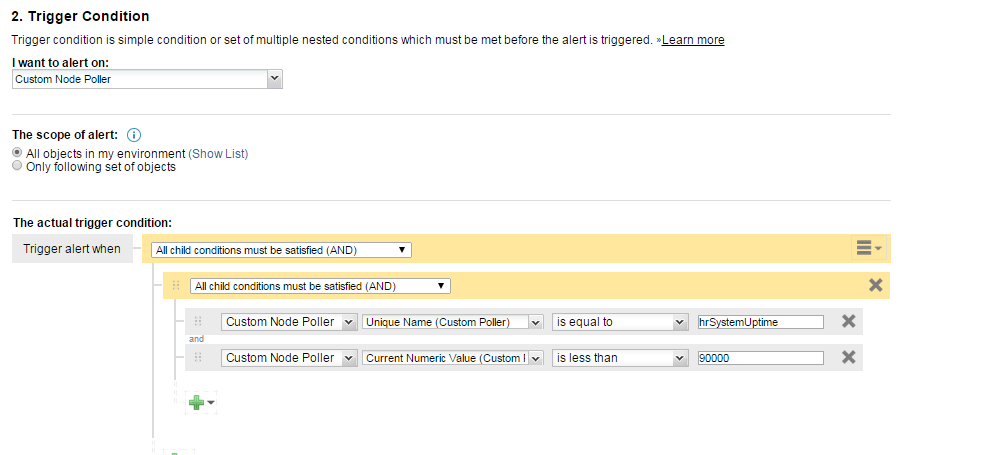The width and height of the screenshot is (985, 455).
Task: Open the 'I want to alert on' dropdown
Action: (x=147, y=79)
